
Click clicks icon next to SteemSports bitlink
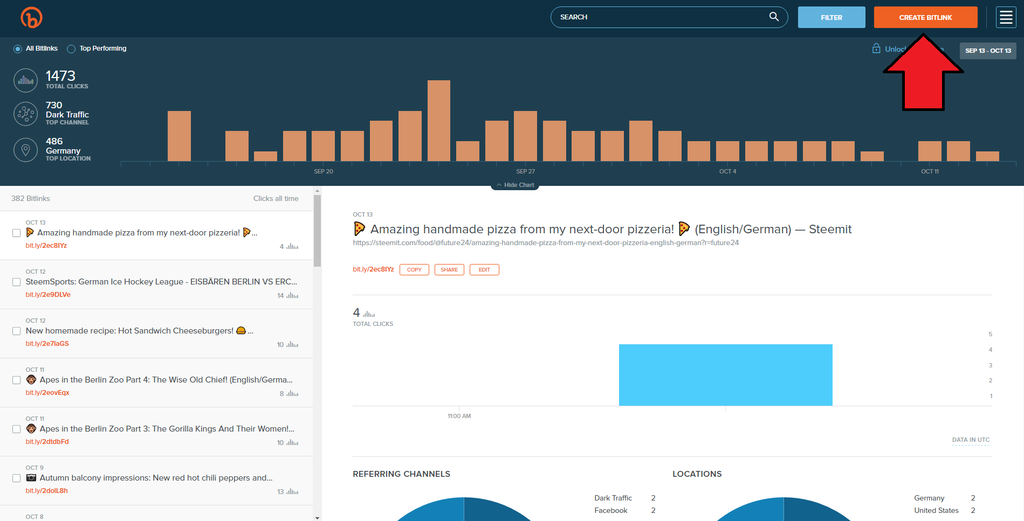coord(292,295)
